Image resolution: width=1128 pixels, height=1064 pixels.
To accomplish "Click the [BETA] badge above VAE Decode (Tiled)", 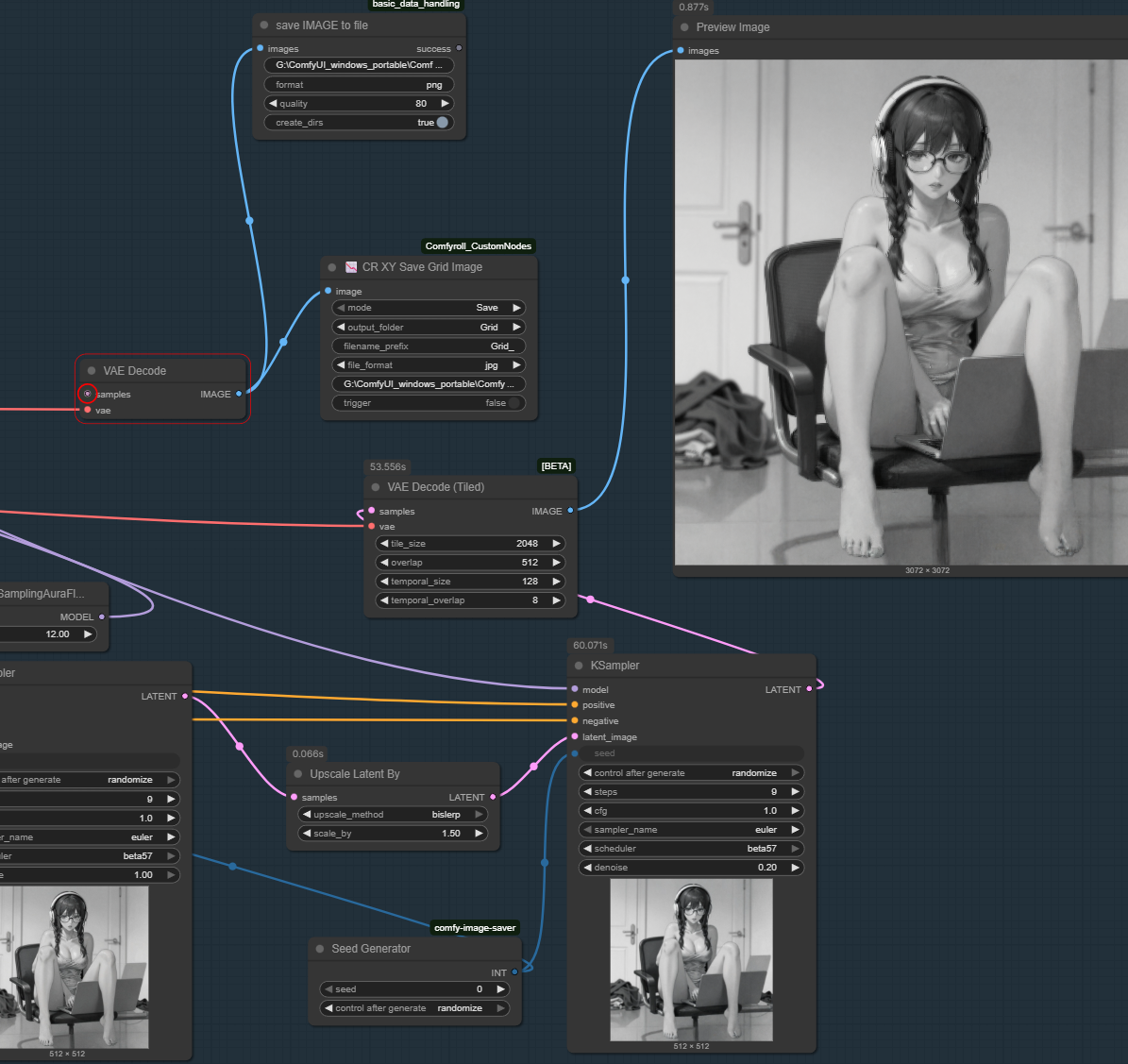I will [x=556, y=466].
